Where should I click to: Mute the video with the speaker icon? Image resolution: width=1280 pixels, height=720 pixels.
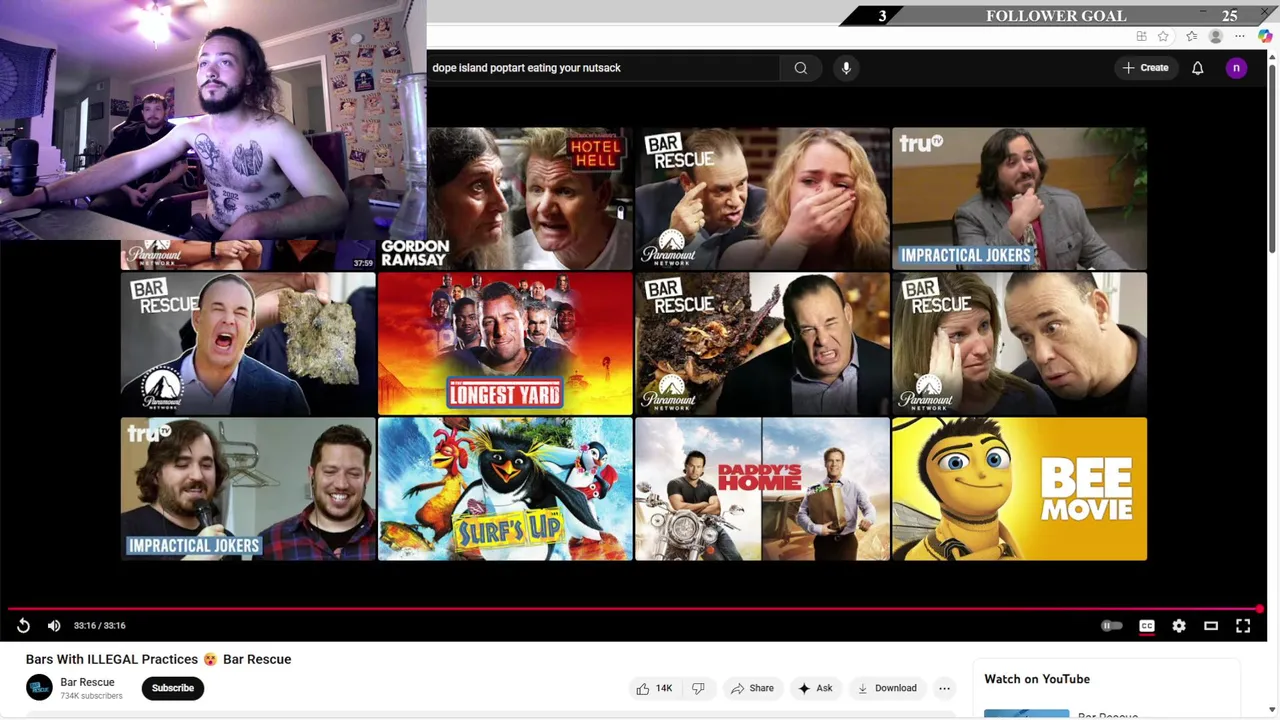point(54,626)
